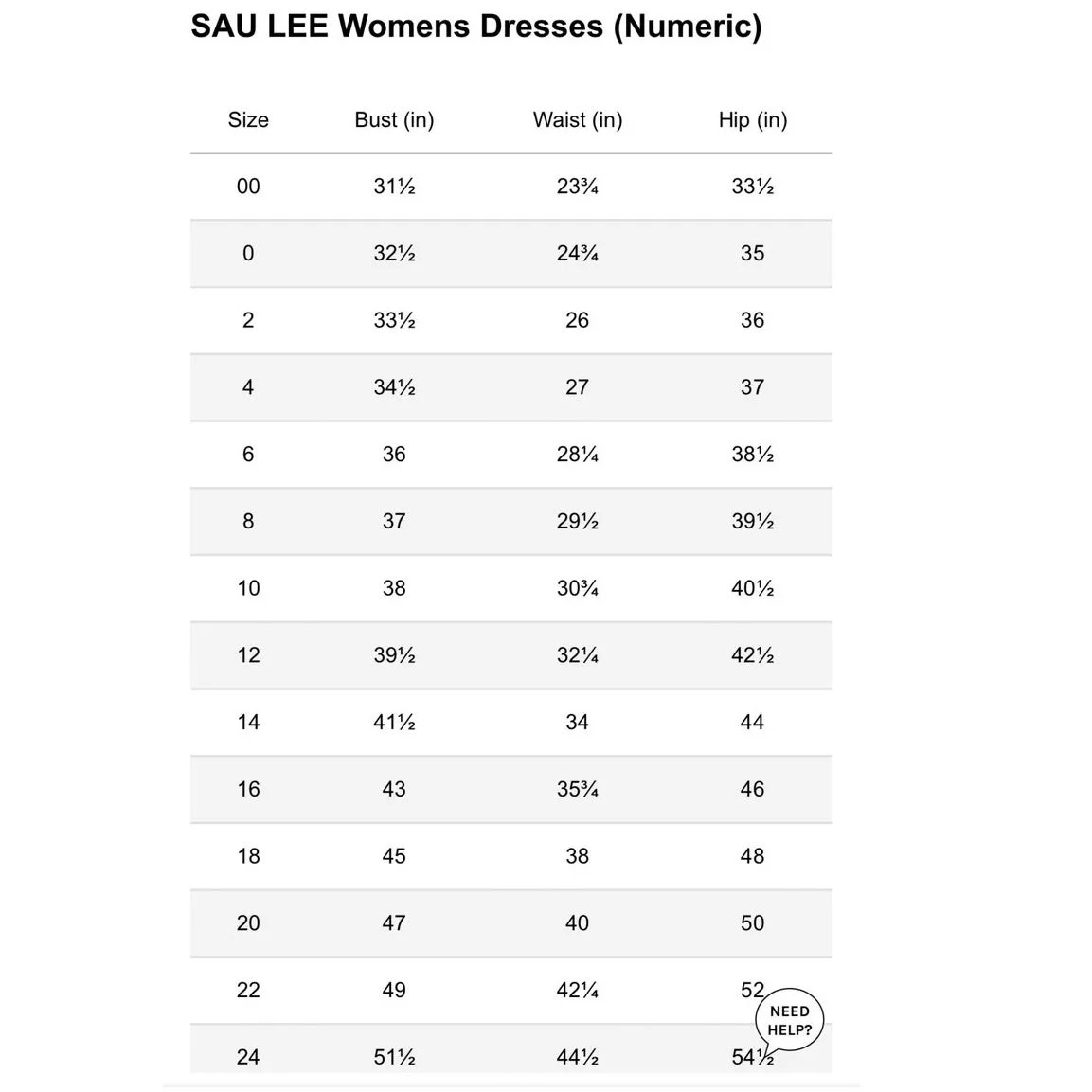1092x1092 pixels.
Task: Select the size 00 row label
Action: click(x=248, y=187)
